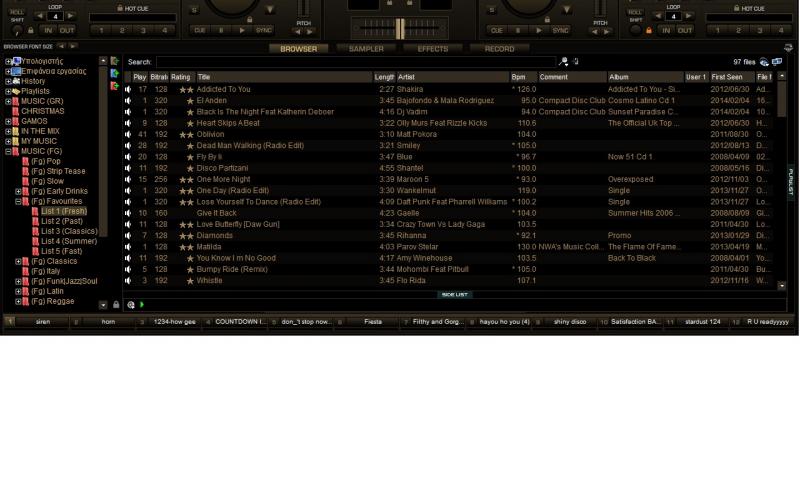Click the red folder icon beside tree
This screenshot has height=500, width=800.
coord(115,86)
